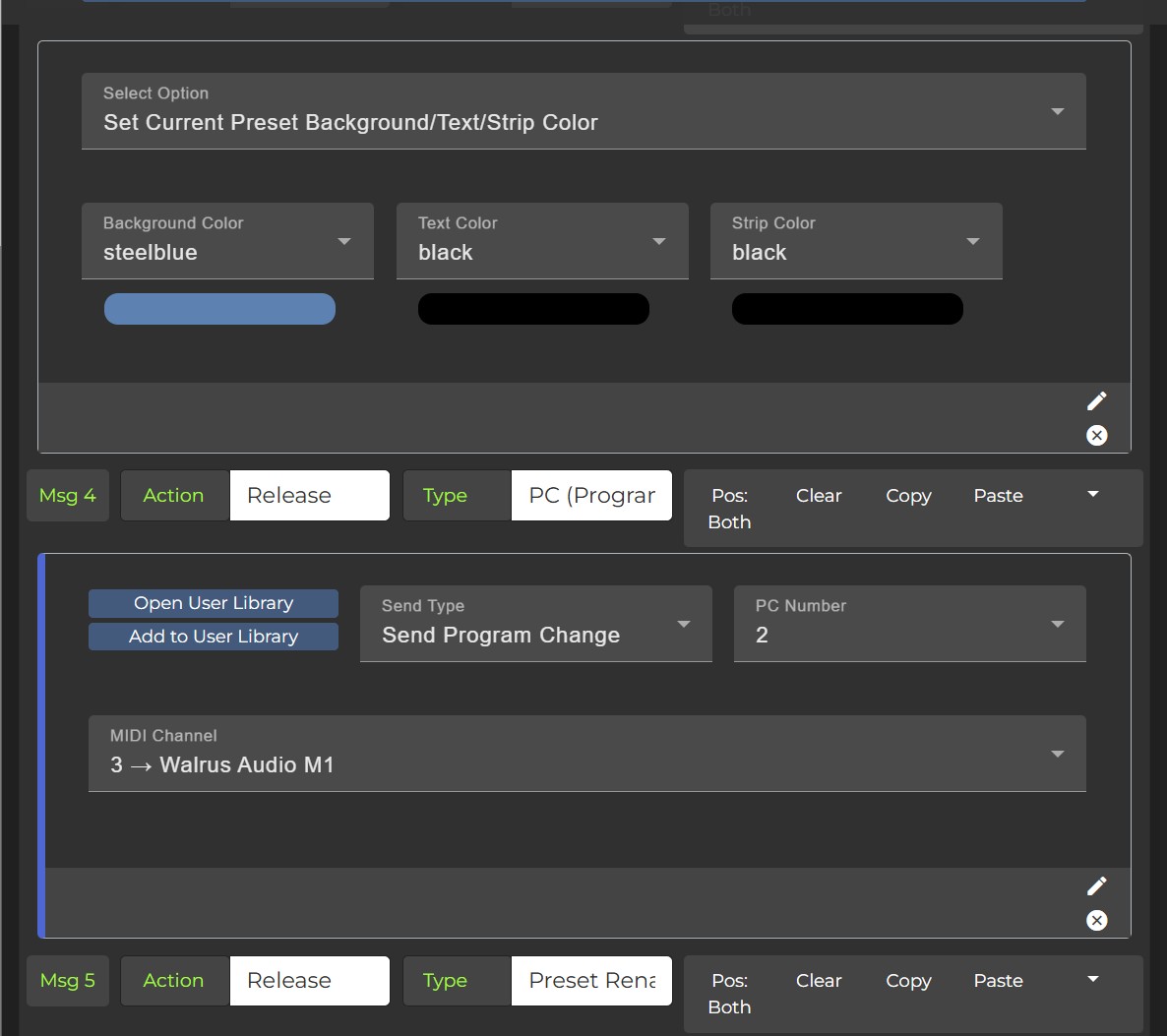Open the Msg 4 Action dropdown showing Release
Image resolution: width=1167 pixels, height=1036 pixels.
click(310, 496)
